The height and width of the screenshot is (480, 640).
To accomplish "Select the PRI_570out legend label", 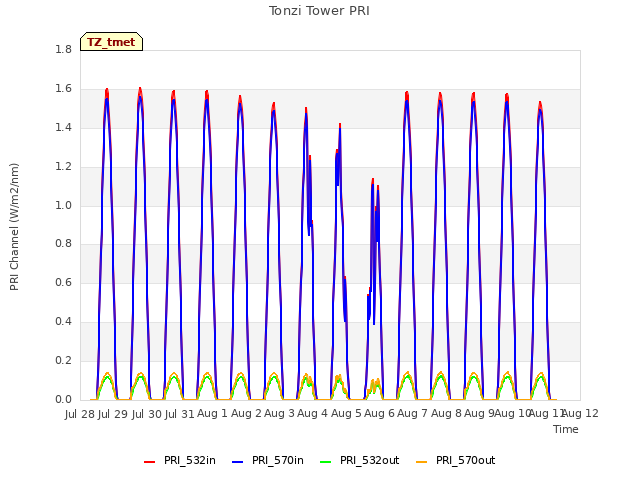I will click(465, 460).
